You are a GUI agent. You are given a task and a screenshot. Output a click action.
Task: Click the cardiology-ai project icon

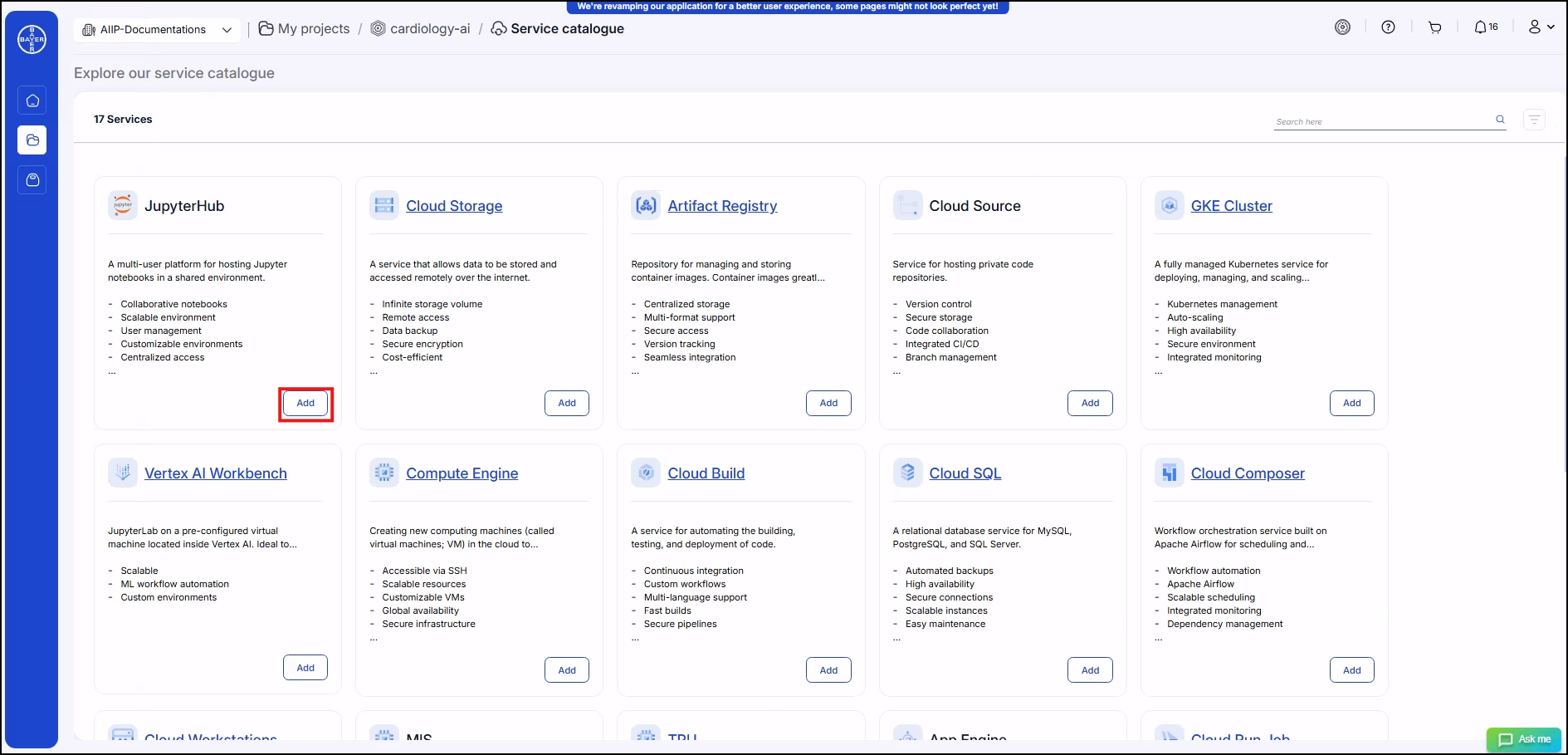[378, 29]
